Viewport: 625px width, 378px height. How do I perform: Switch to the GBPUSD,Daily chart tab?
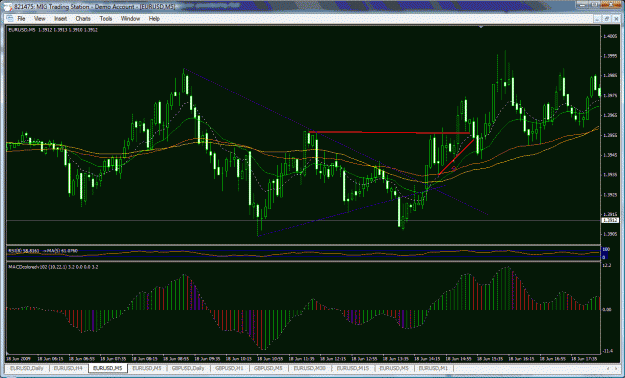tap(189, 368)
